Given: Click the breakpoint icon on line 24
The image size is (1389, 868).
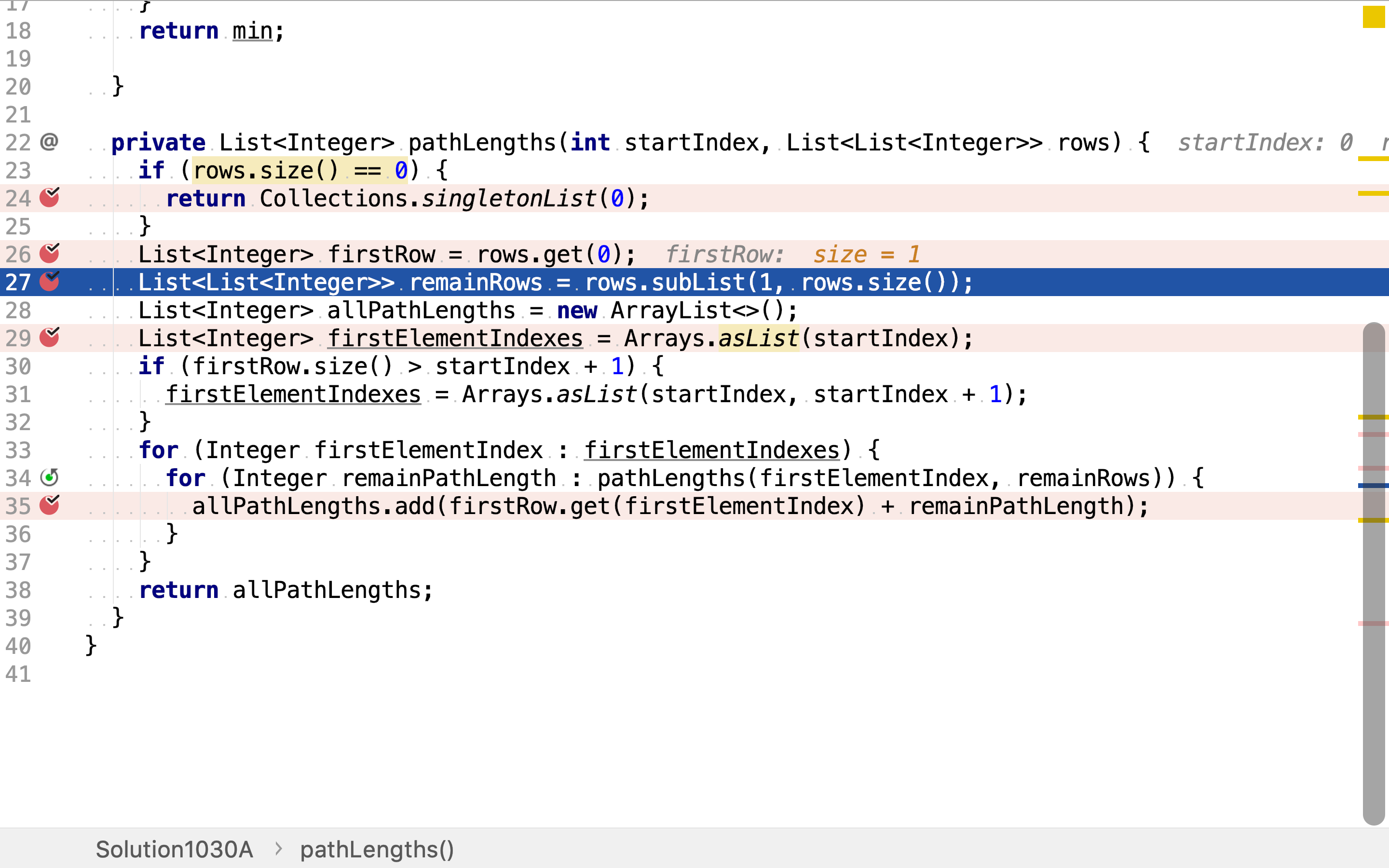Looking at the screenshot, I should [49, 198].
